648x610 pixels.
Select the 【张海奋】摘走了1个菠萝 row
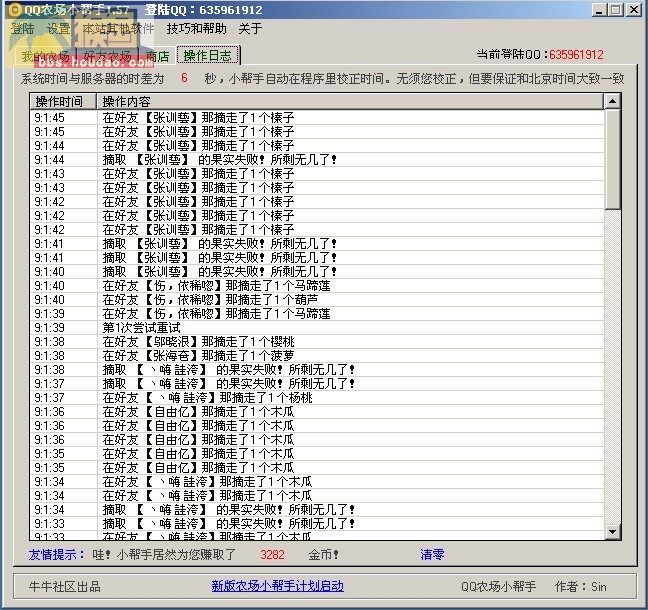[x=317, y=356]
